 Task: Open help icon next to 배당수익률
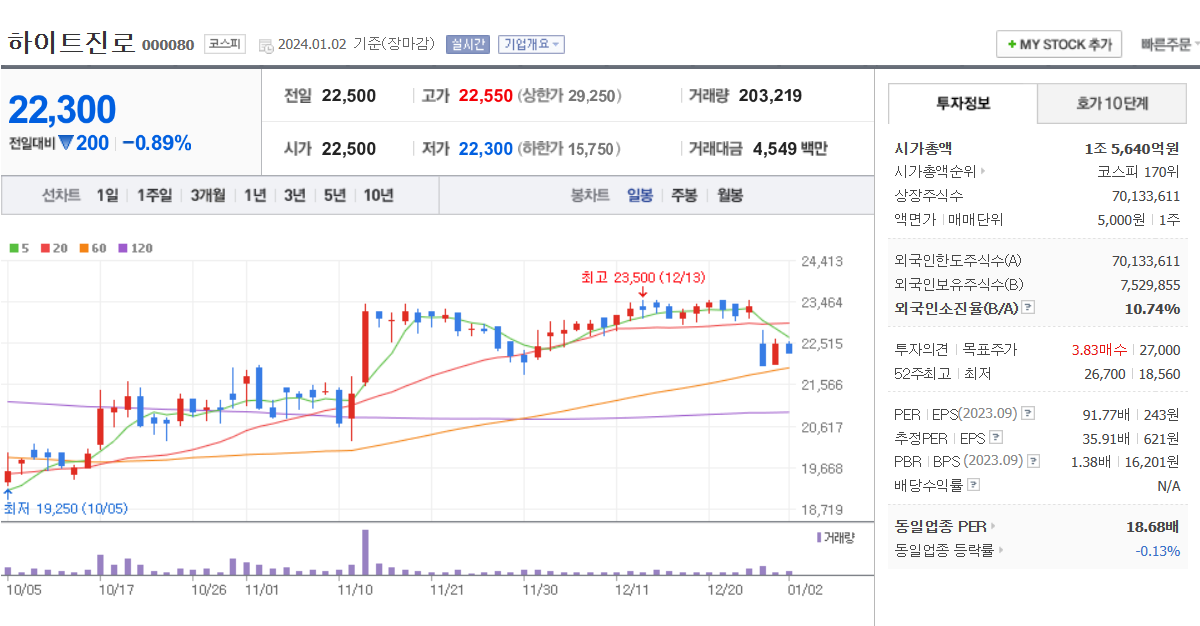(x=974, y=485)
